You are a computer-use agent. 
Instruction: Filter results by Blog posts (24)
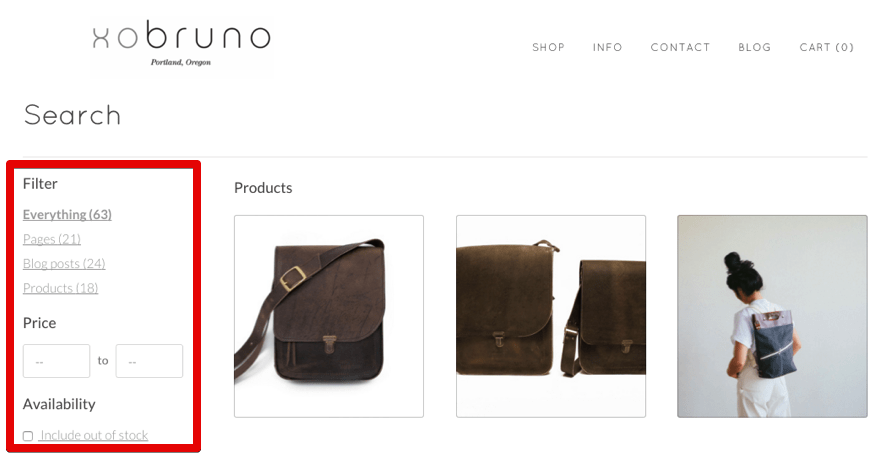tap(64, 263)
